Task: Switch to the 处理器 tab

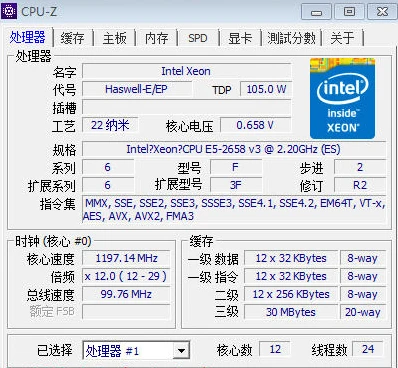Action: tap(27, 37)
